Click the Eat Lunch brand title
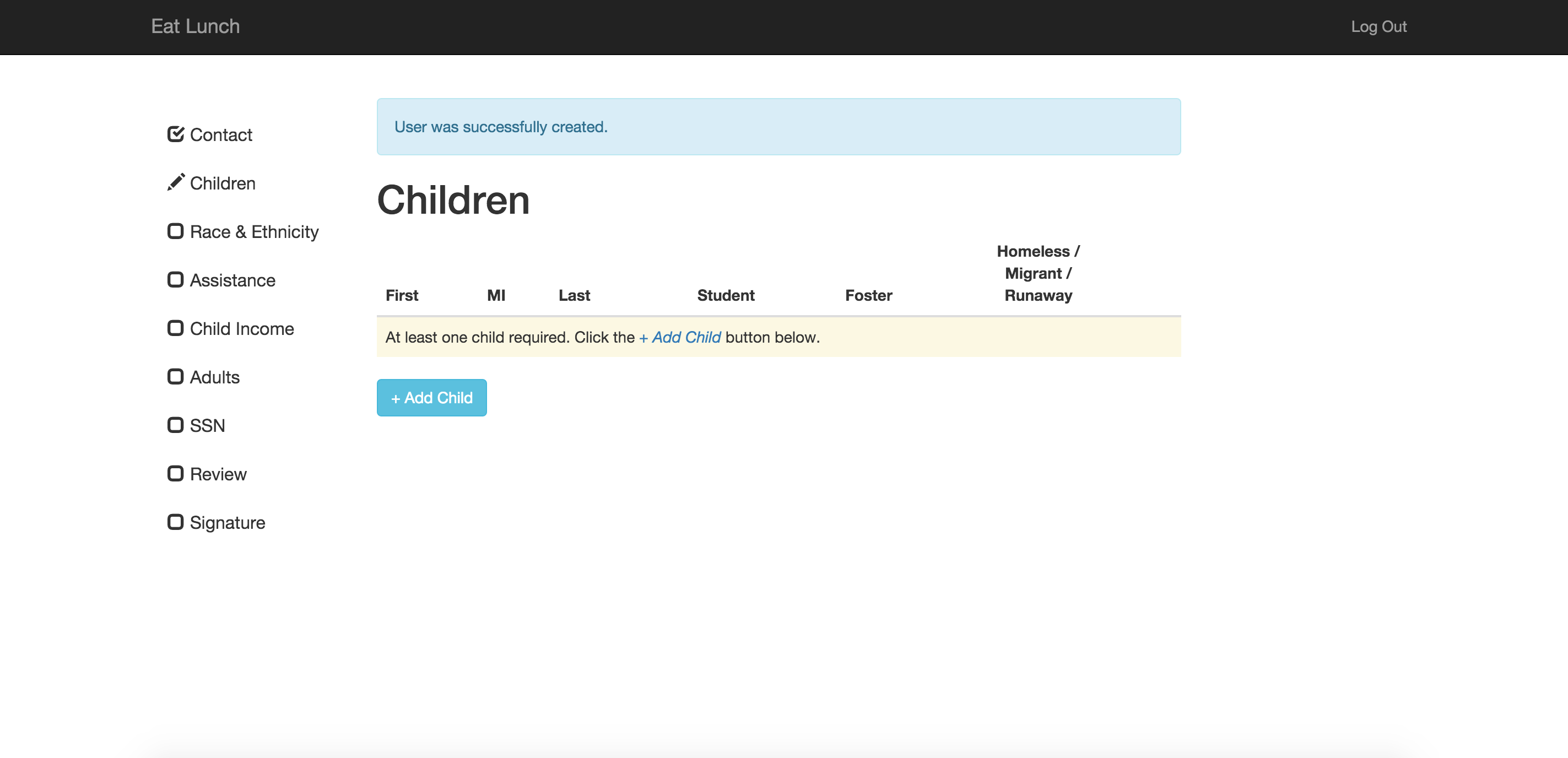Viewport: 1568px width, 758px height. pos(196,26)
